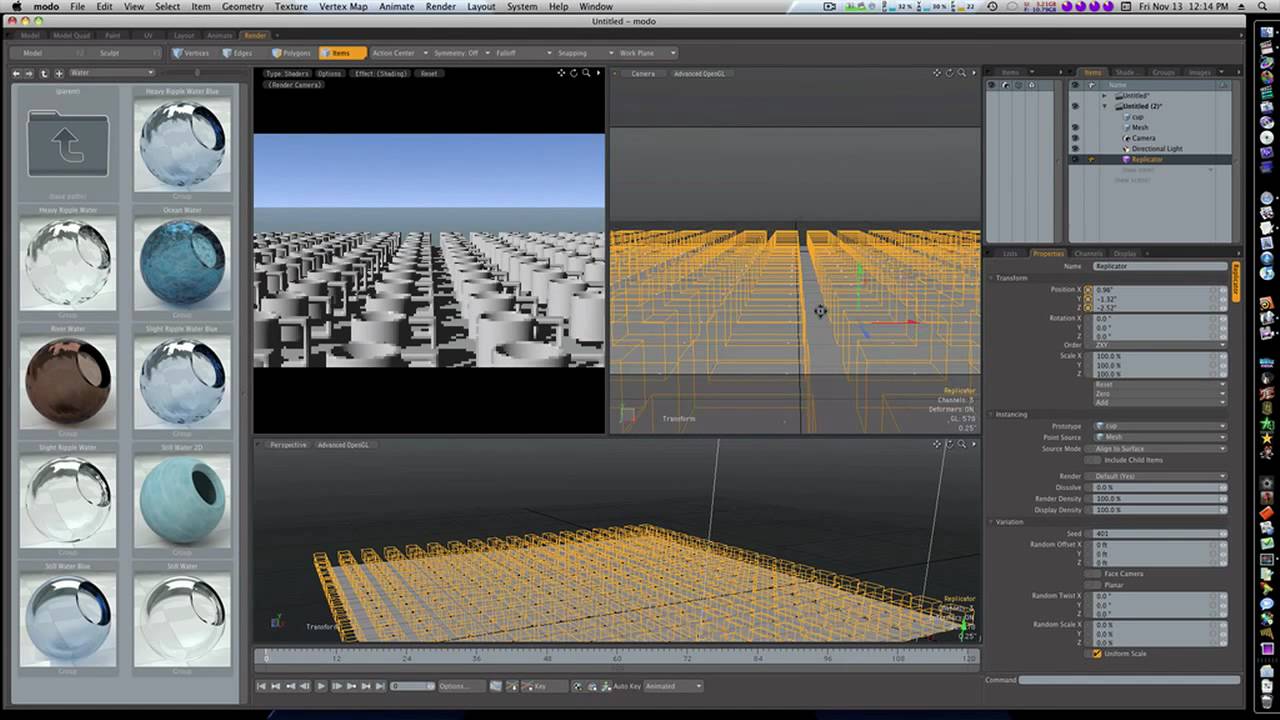Screen dimensions: 1280x720
Task: Click Effect: (Shading) button
Action: [381, 74]
